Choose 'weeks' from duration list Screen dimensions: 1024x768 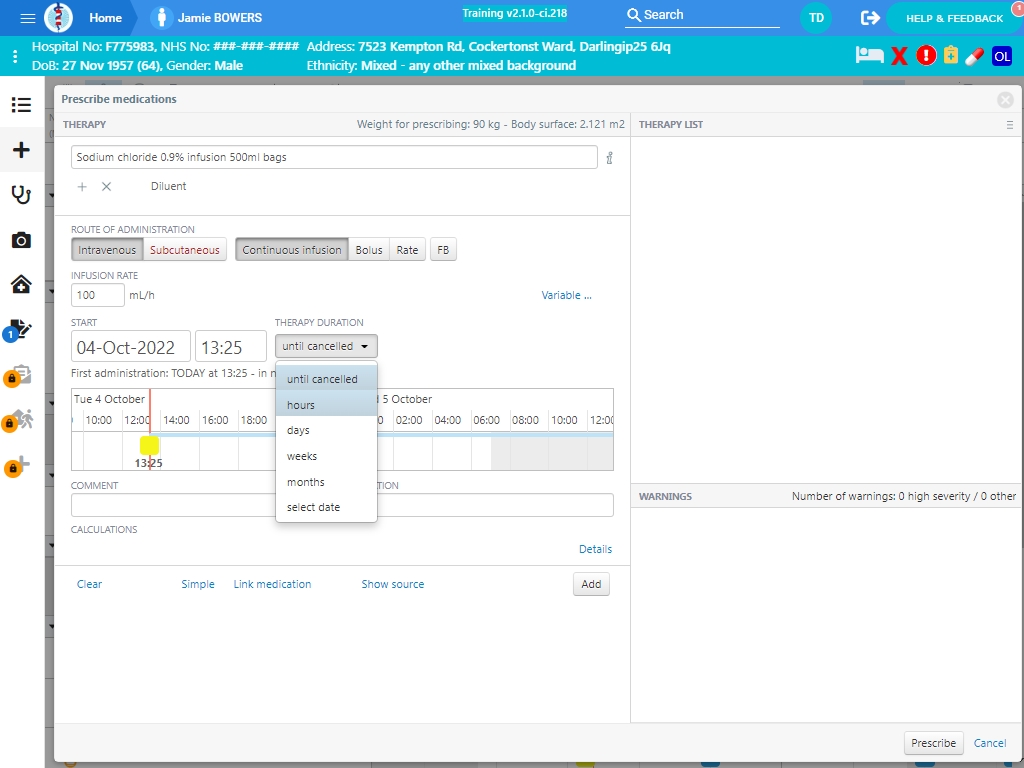pos(327,456)
